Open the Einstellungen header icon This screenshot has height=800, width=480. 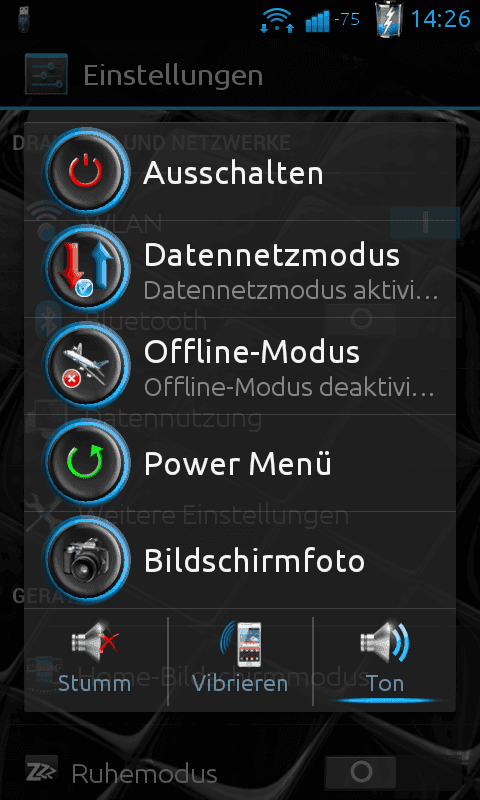[x=46, y=74]
